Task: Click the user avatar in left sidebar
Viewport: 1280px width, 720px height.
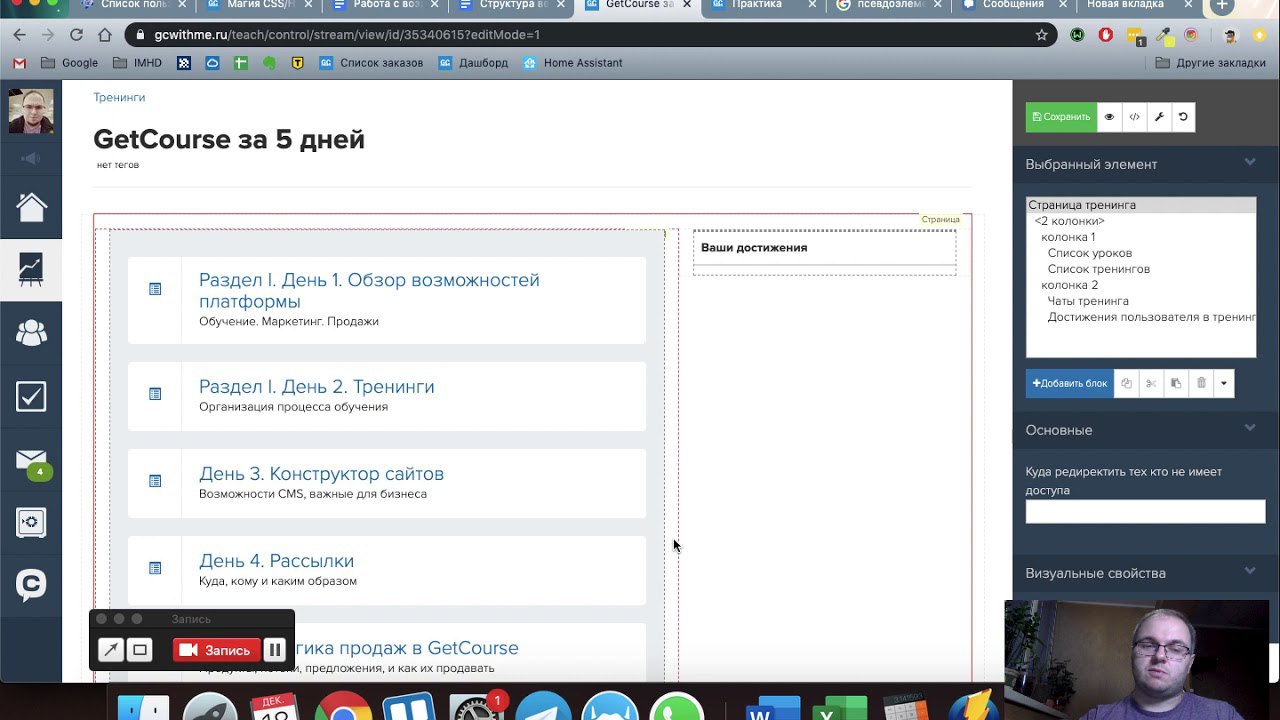Action: (31, 111)
